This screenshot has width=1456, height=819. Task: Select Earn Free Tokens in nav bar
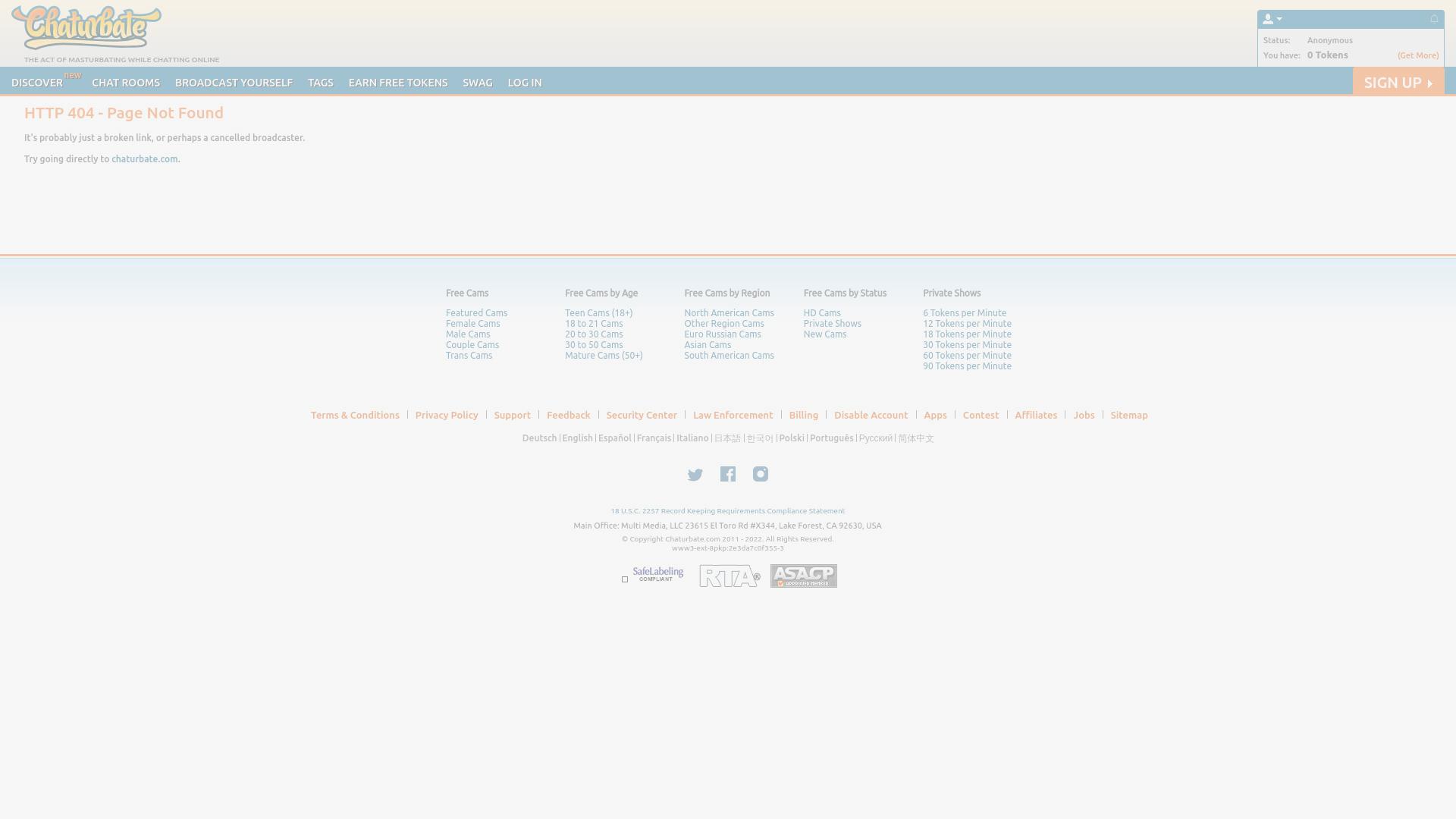398,83
